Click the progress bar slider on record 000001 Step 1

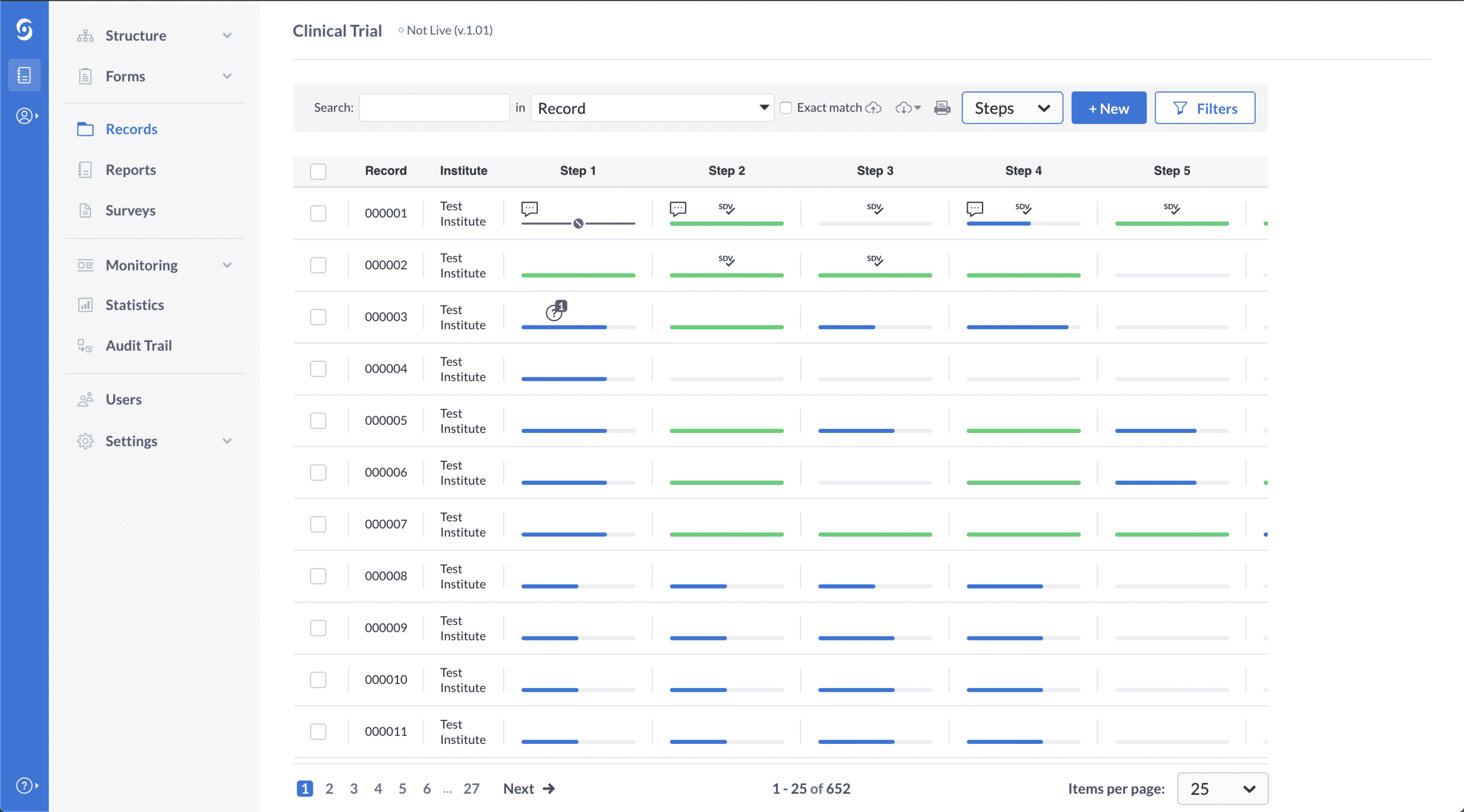click(x=578, y=222)
